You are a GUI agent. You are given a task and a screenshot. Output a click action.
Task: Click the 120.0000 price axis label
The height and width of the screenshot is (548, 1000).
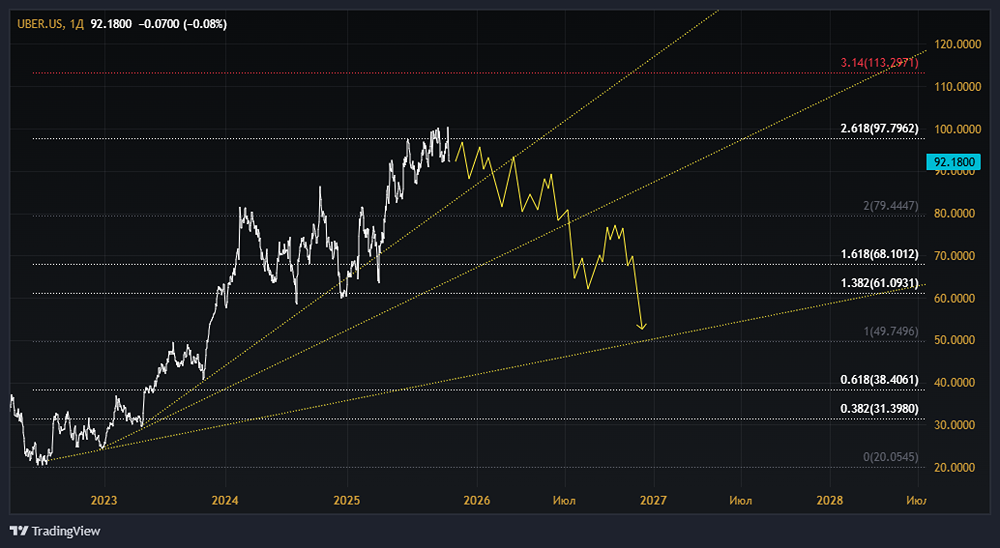957,45
